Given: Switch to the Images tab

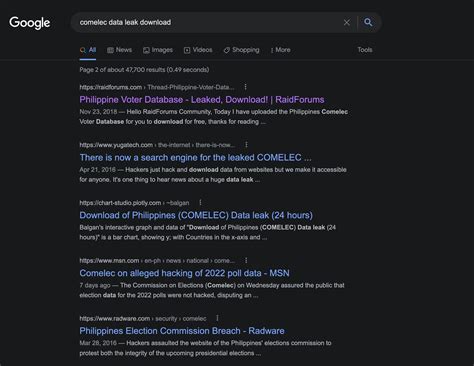Looking at the screenshot, I should (158, 50).
